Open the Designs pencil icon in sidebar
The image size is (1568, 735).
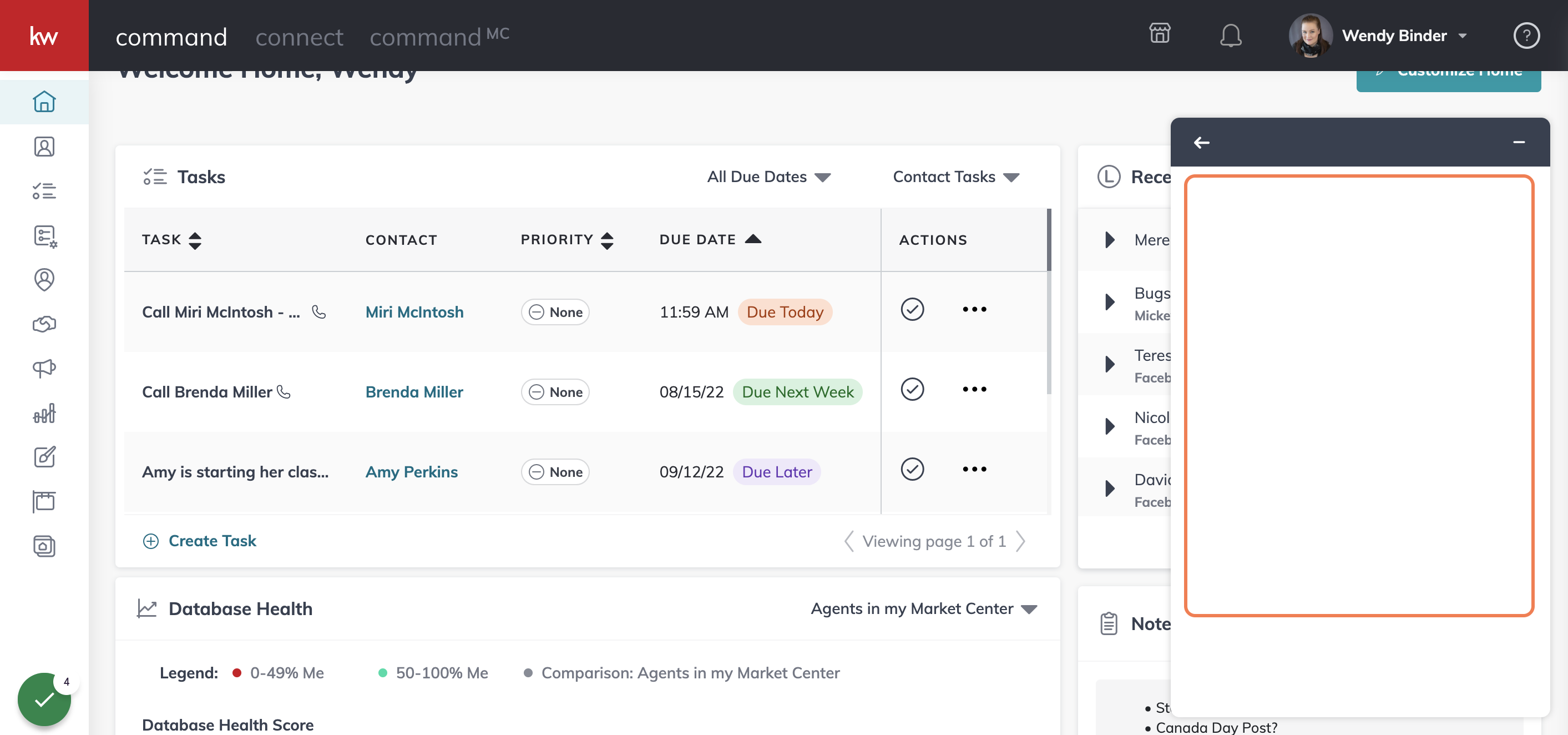44,457
